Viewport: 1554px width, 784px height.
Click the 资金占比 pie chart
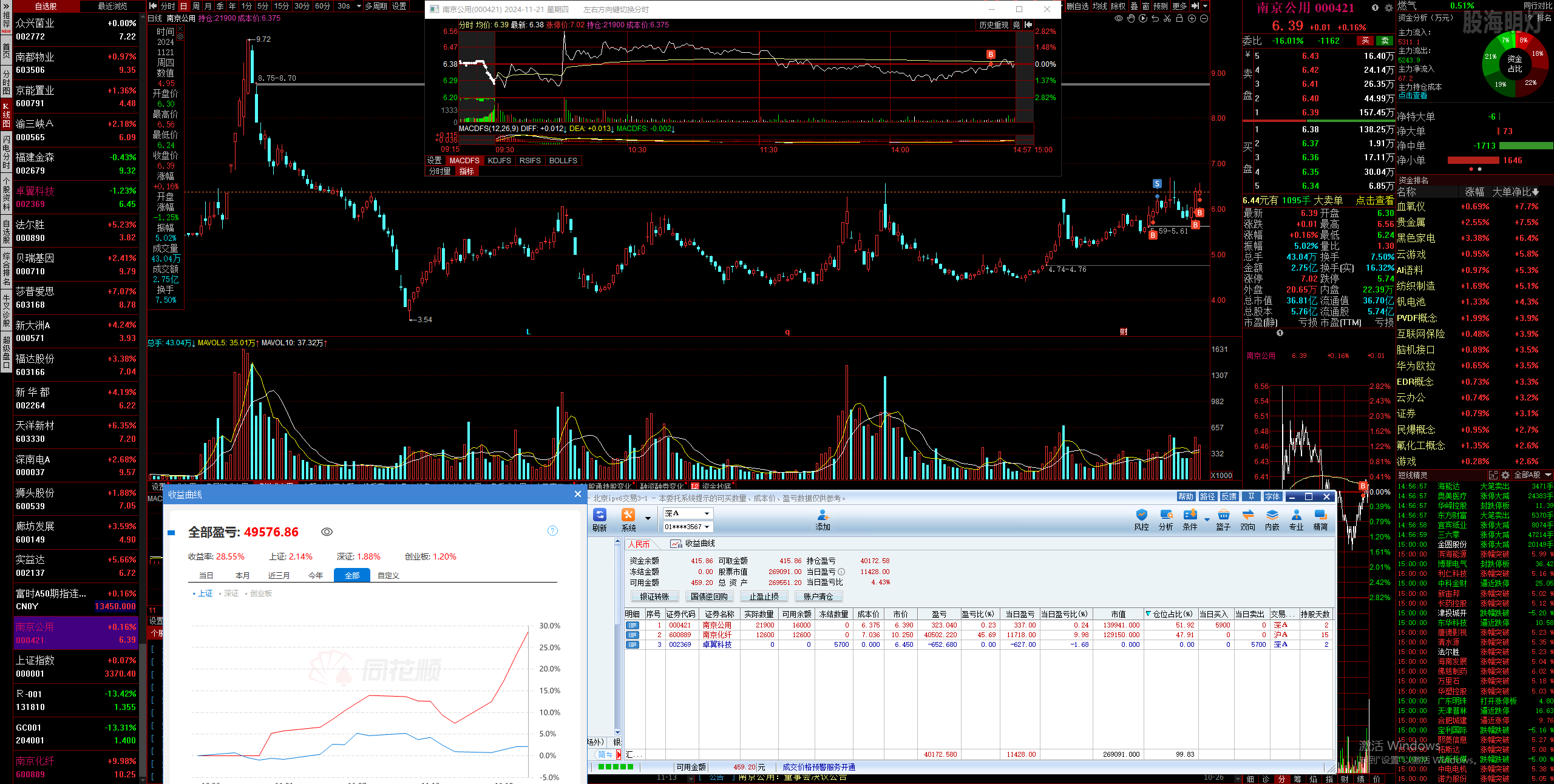coord(1515,64)
